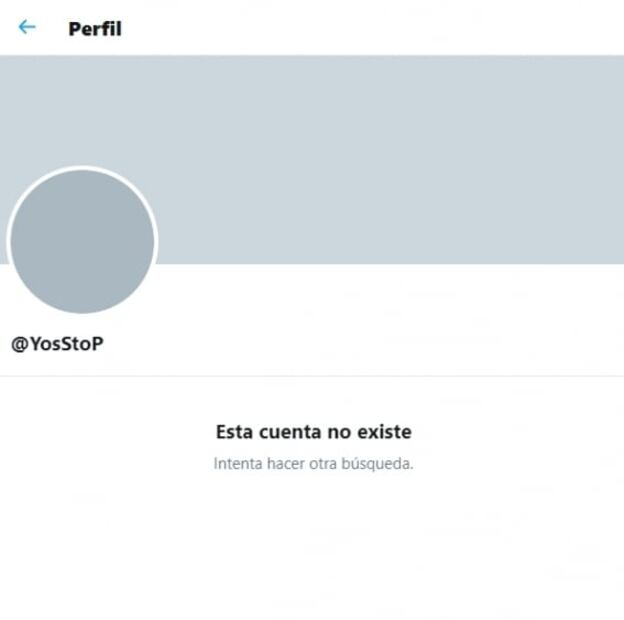
Task: Click "Intenta hacer otra búsqueda." text
Action: tap(314, 464)
